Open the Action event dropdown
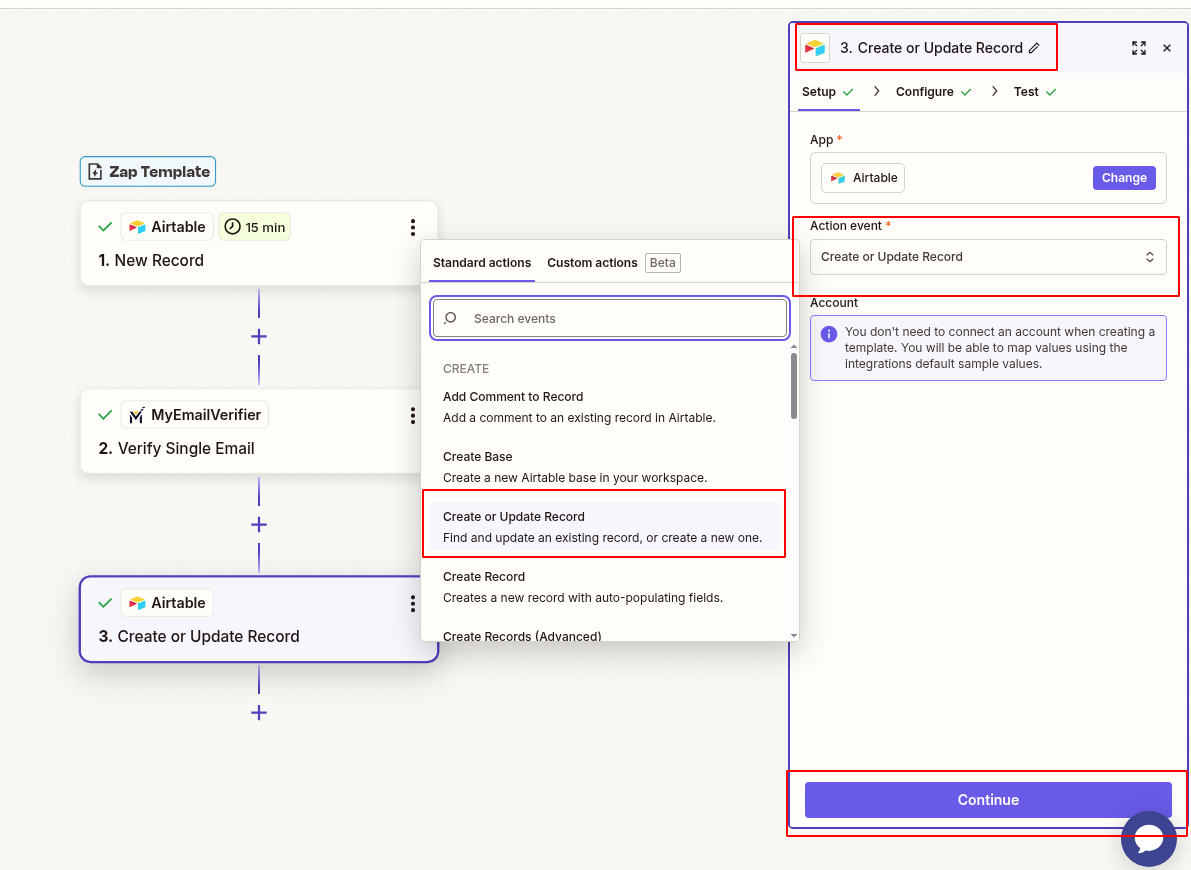This screenshot has height=870, width=1191. pos(988,256)
